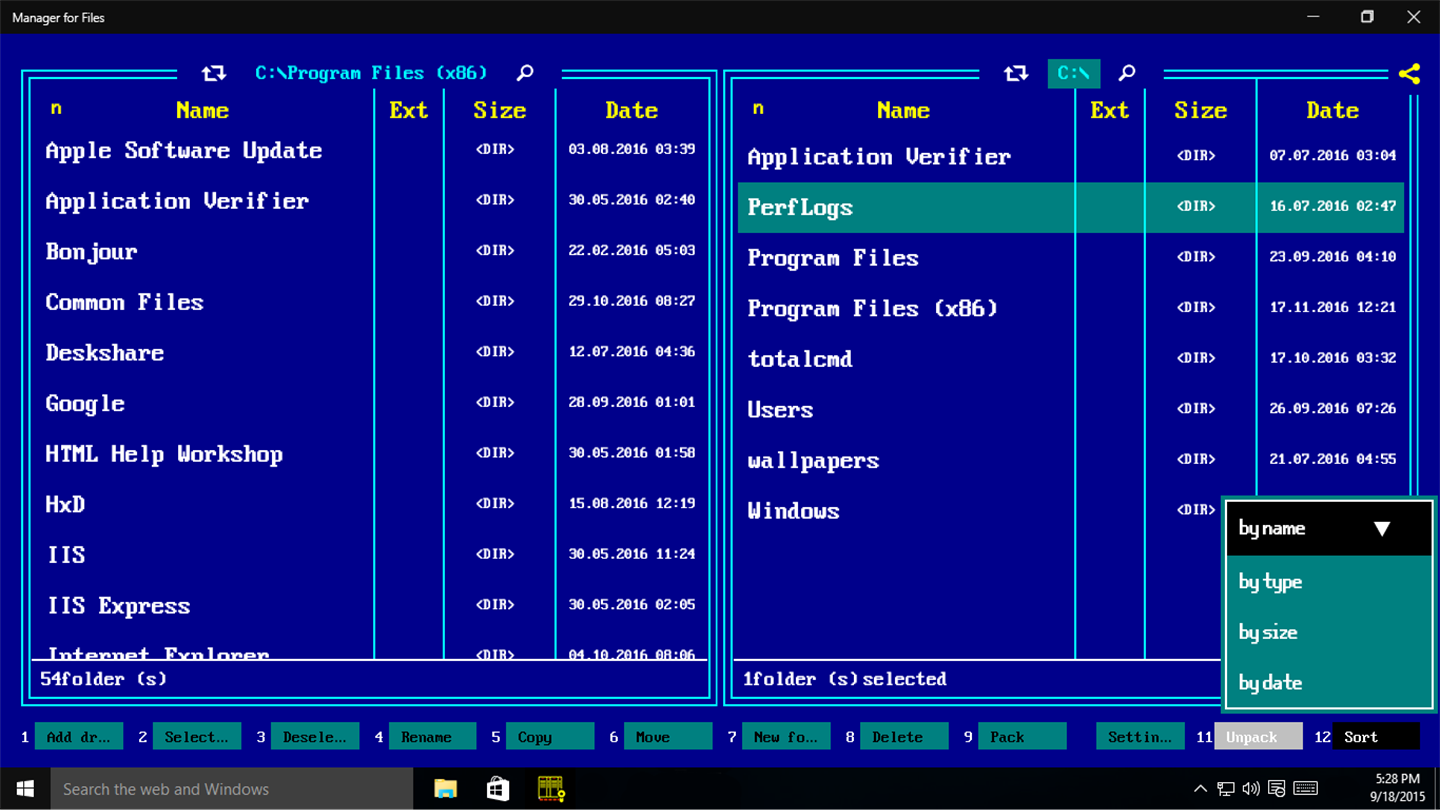Click the New folder button
The image size is (1440, 810).
786,736
